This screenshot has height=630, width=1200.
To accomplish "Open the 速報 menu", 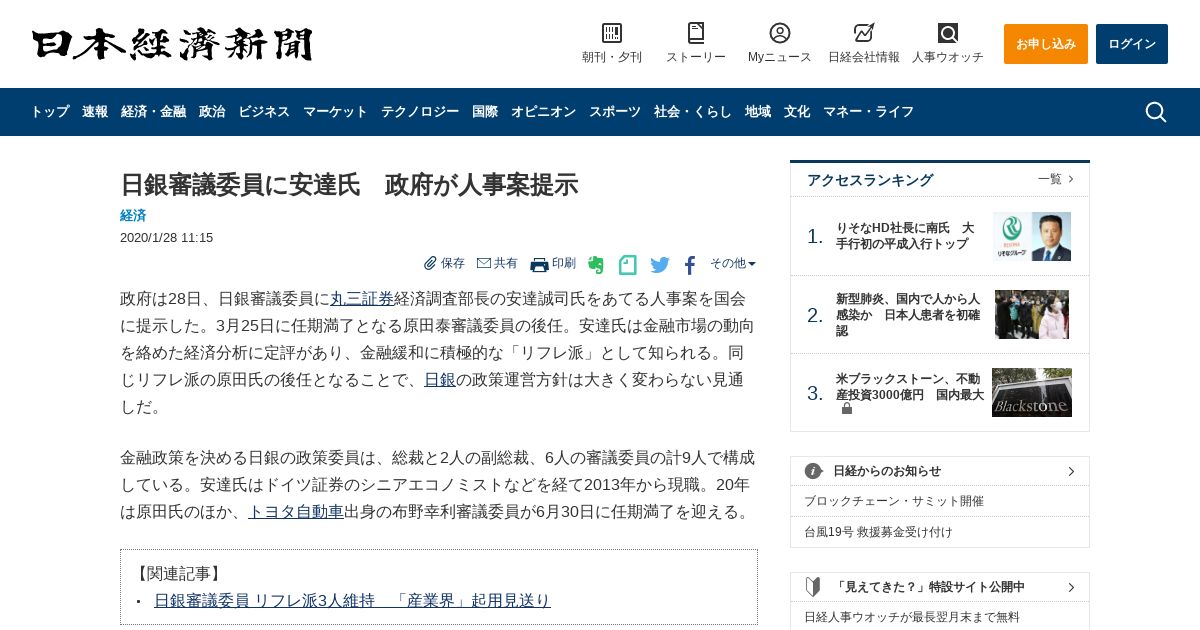I will pos(95,112).
